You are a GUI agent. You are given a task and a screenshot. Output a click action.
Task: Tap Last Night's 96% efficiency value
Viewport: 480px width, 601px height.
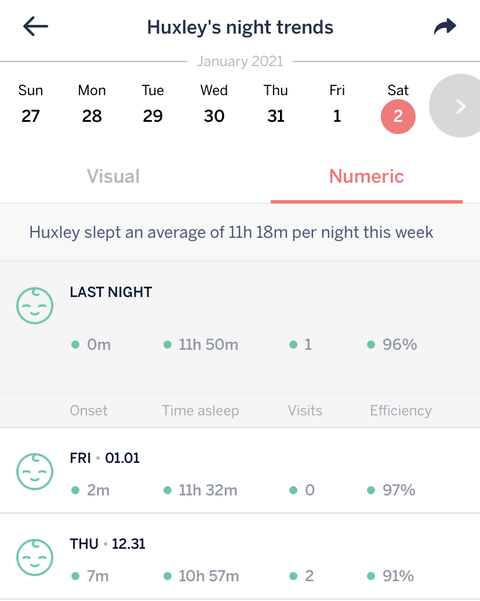399,345
